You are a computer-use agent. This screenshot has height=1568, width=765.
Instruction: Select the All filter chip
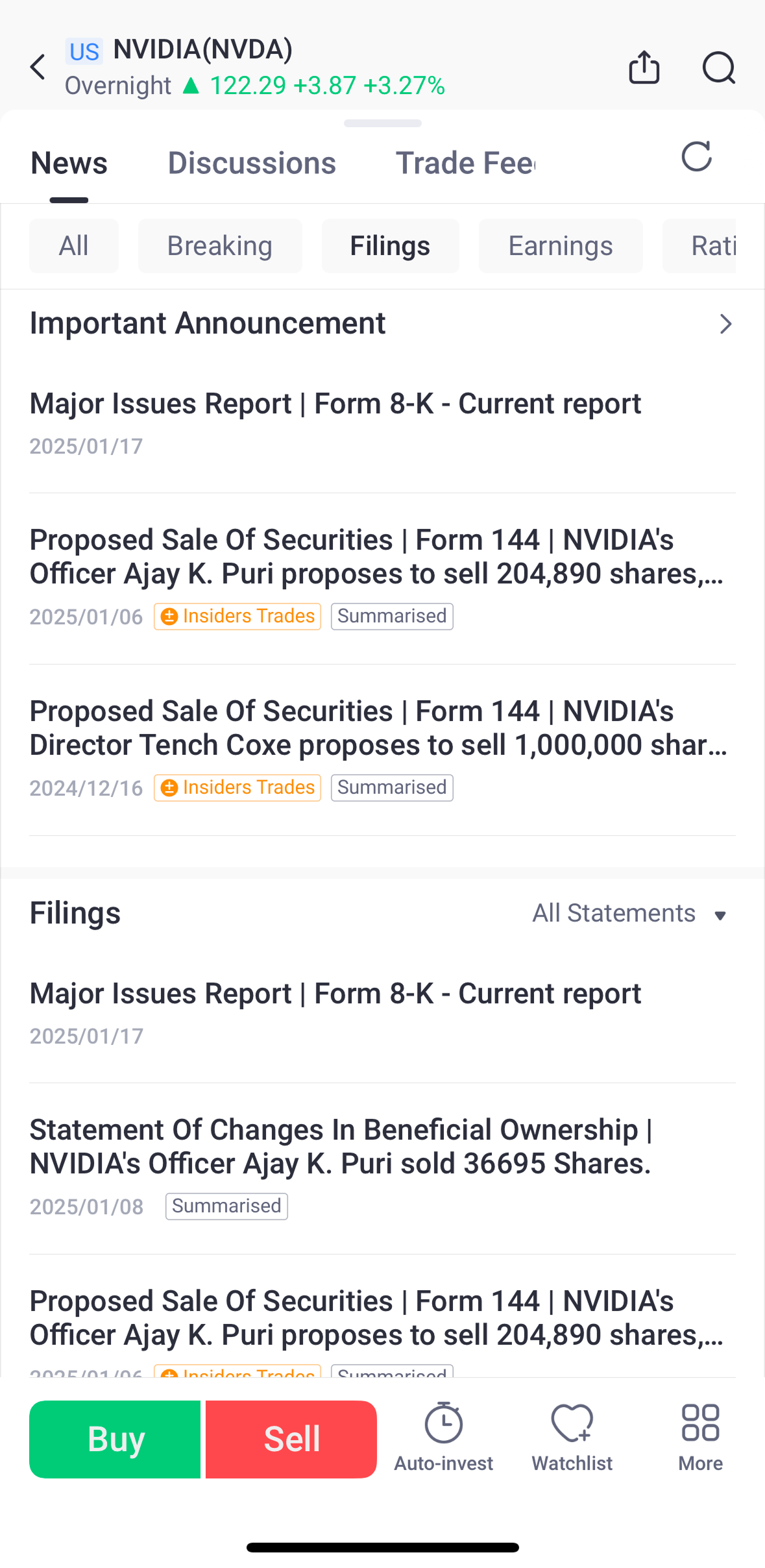[74, 246]
